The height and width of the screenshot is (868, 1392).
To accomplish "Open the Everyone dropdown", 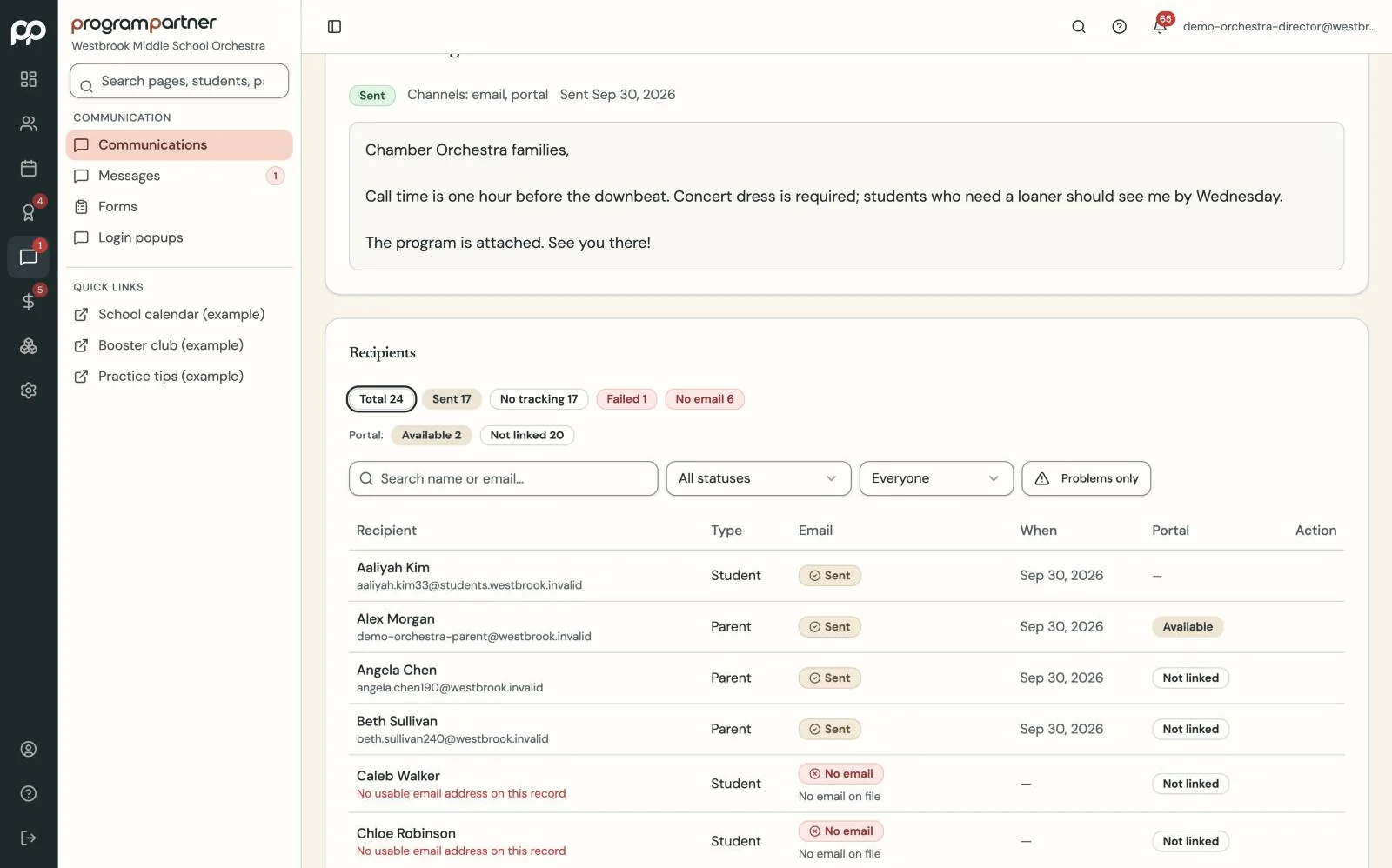I will tap(936, 478).
